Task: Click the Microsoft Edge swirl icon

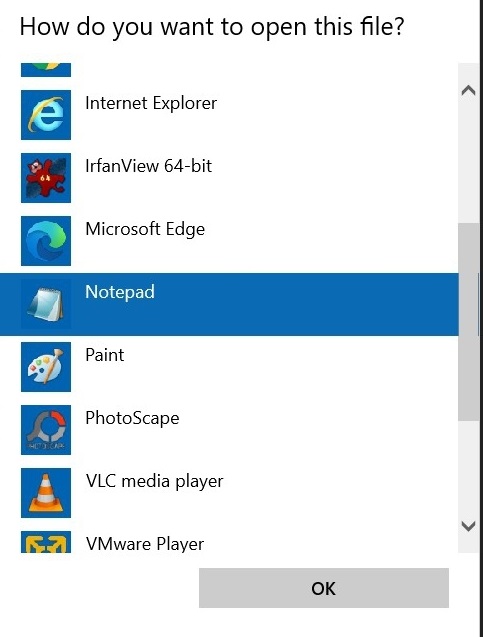Action: (x=46, y=241)
